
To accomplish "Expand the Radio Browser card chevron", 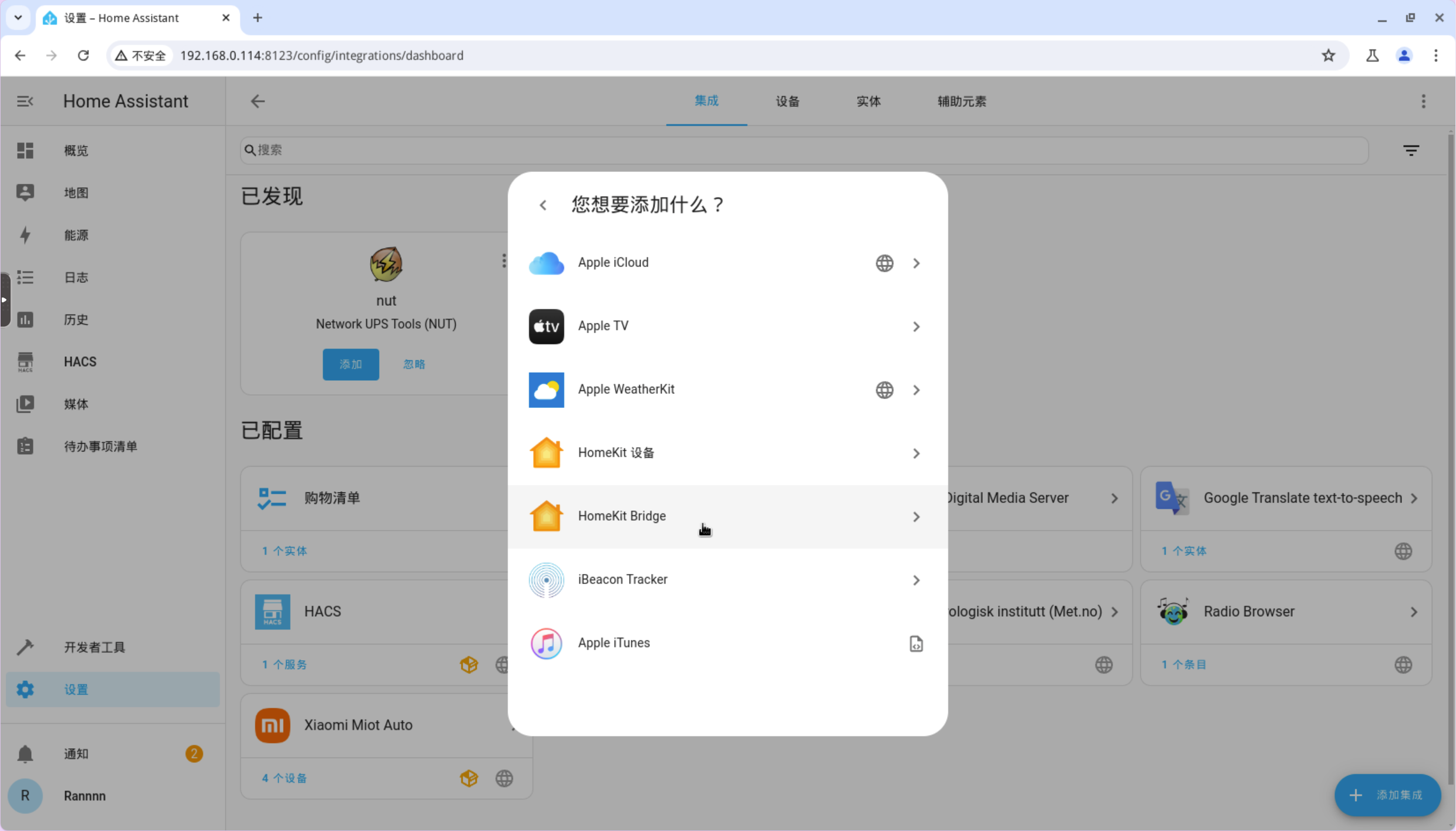I will (x=1414, y=612).
